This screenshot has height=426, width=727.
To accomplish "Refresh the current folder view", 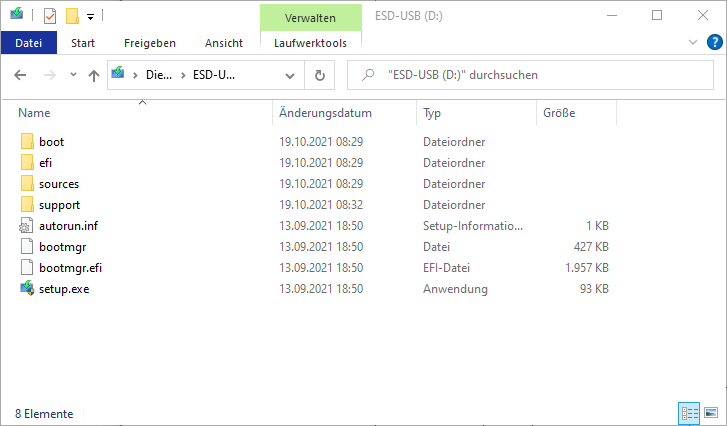I will (x=319, y=75).
